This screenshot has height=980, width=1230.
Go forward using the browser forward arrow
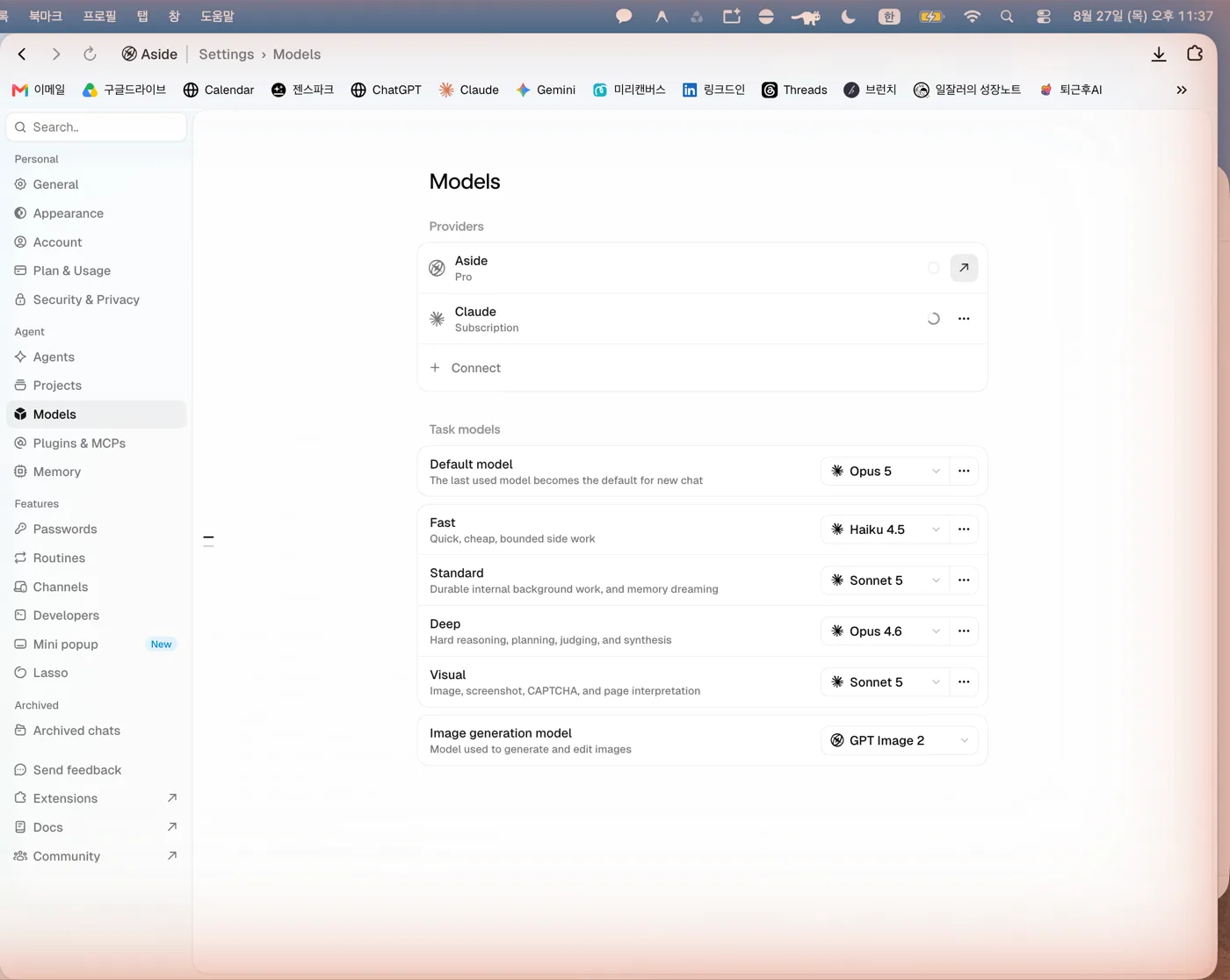56,54
